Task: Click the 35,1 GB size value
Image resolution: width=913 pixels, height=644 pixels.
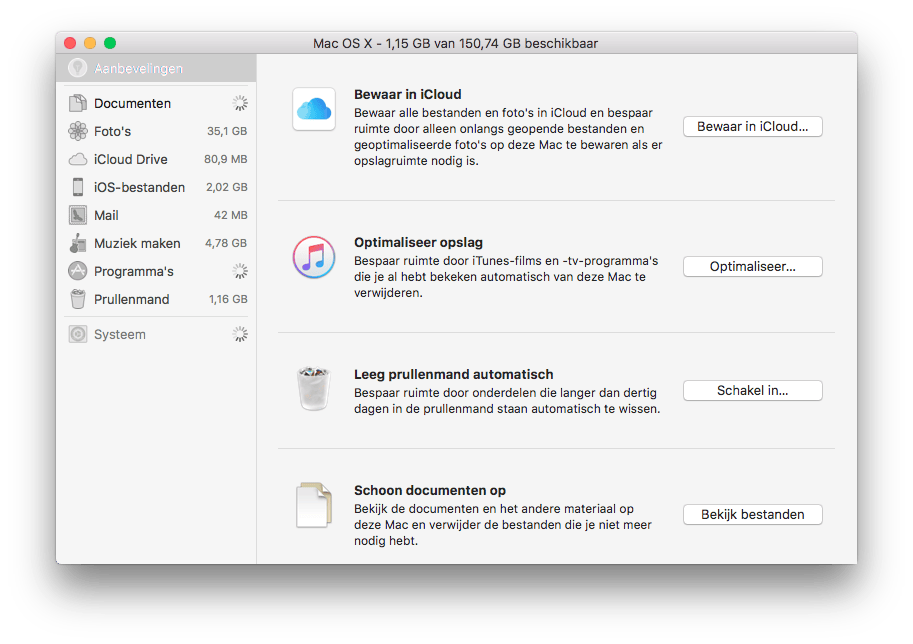Action: (x=227, y=131)
